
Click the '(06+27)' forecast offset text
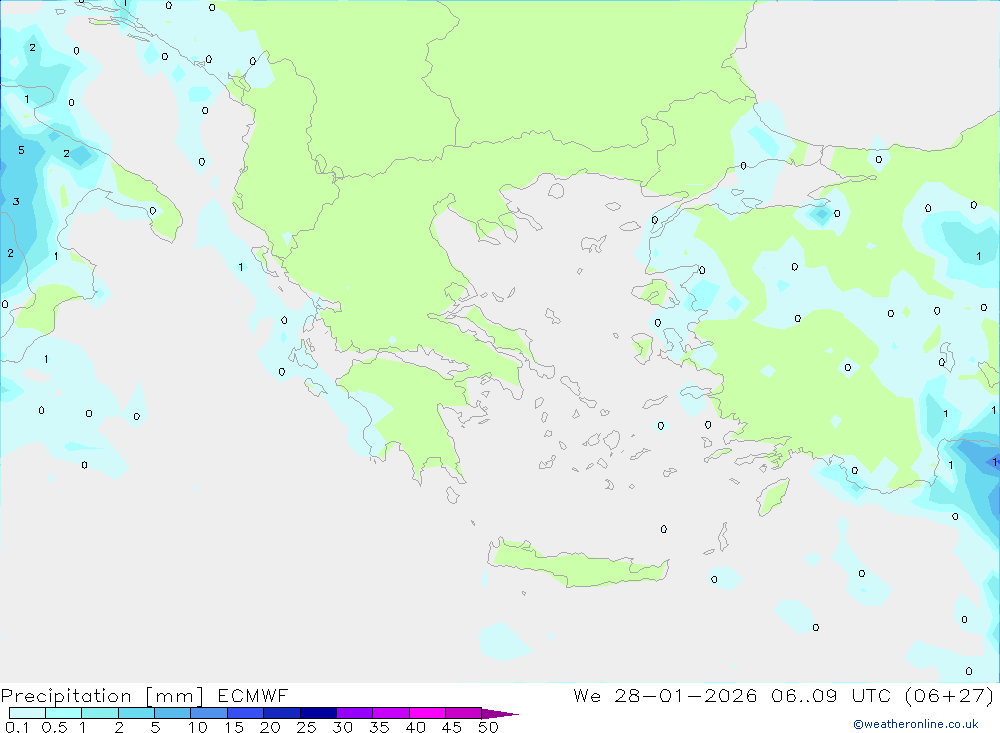point(949,695)
